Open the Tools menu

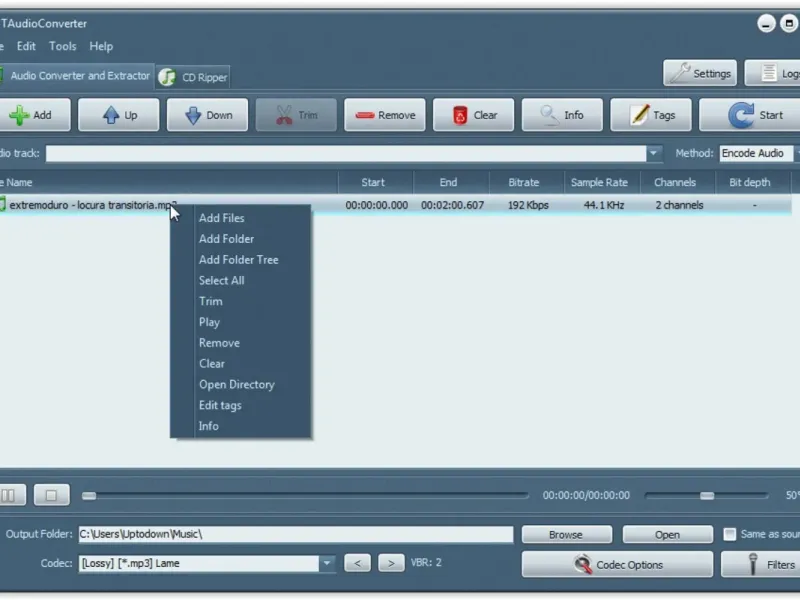click(x=62, y=46)
